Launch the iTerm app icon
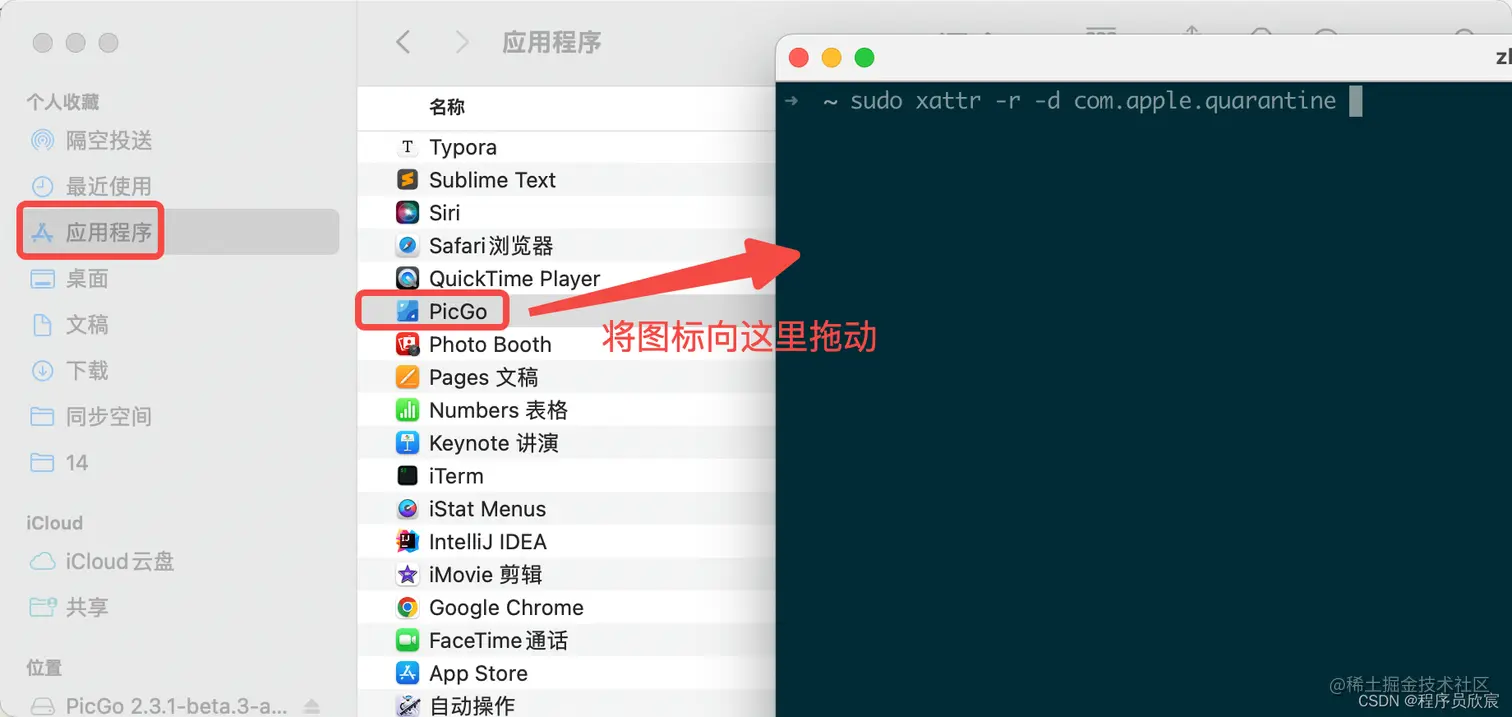The width and height of the screenshot is (1512, 717). pos(407,475)
